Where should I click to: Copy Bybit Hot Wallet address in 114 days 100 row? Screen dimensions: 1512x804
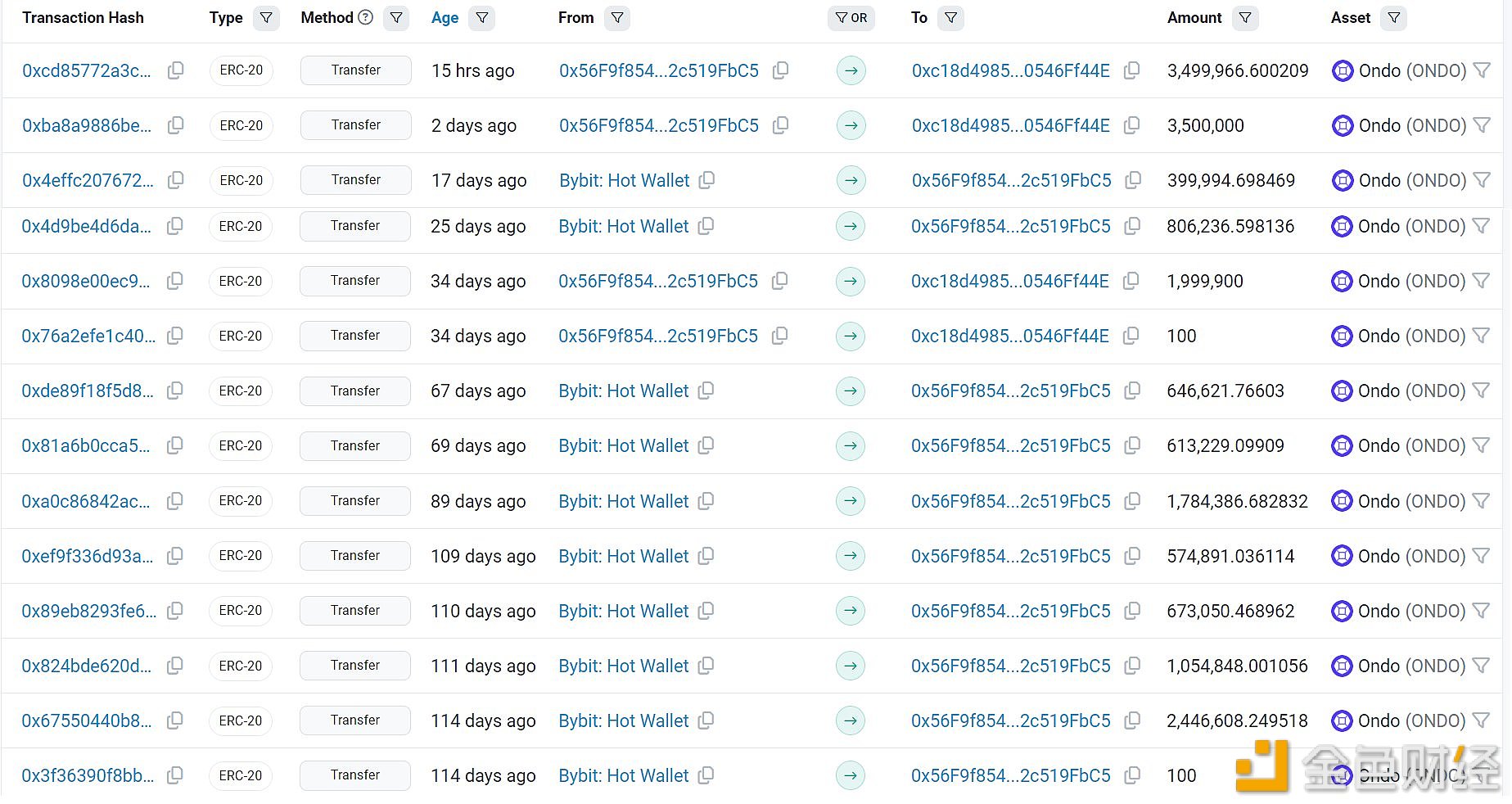coord(706,775)
